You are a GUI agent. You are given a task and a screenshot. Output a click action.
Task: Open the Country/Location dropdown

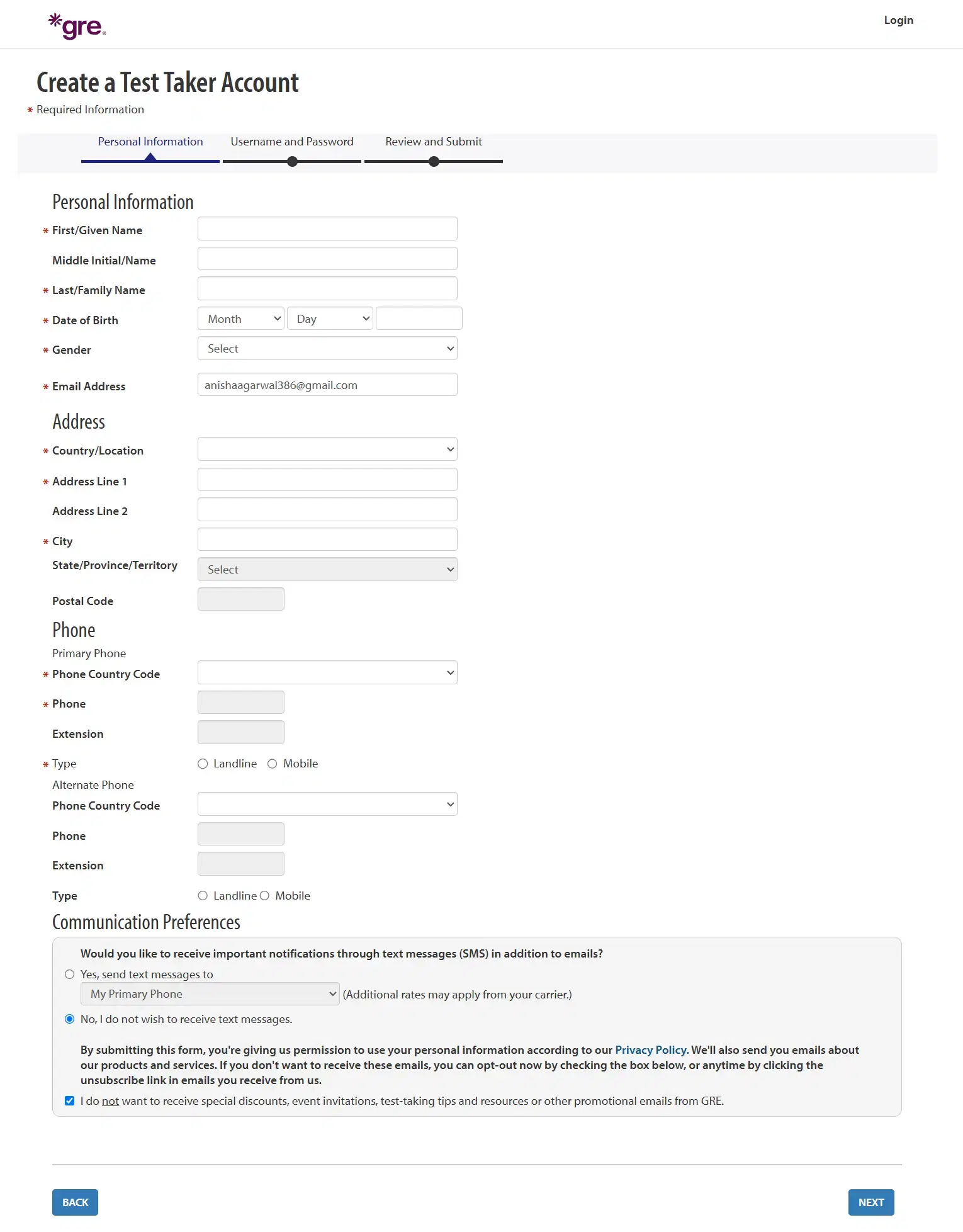click(327, 449)
